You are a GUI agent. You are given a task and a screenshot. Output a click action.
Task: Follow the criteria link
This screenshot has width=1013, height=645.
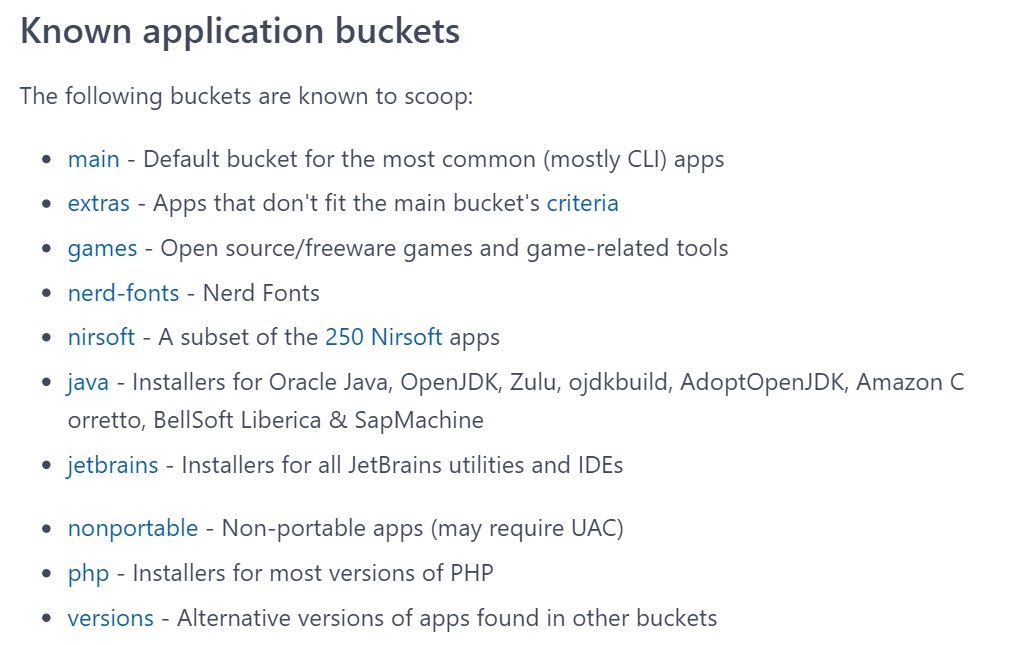(x=582, y=204)
